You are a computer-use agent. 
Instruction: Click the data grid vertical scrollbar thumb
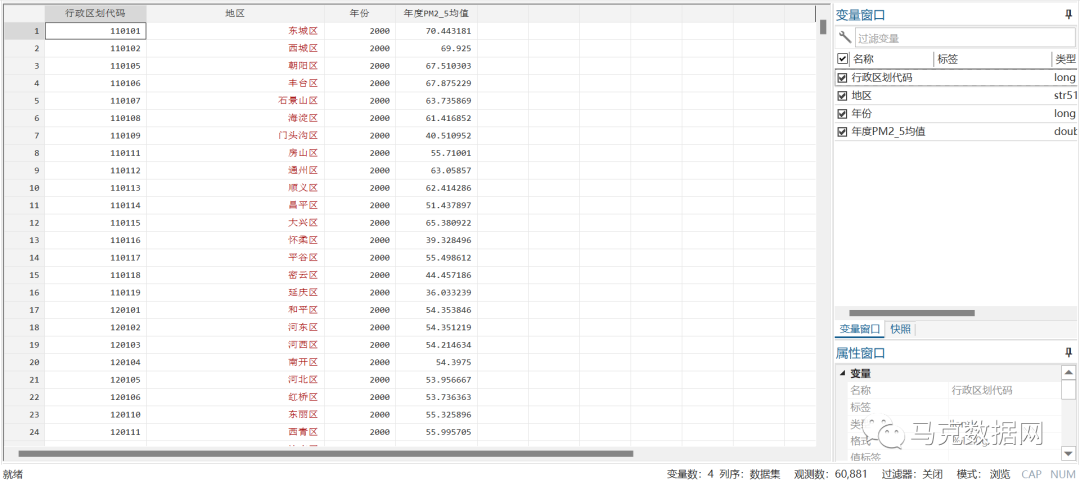pyautogui.click(x=822, y=27)
